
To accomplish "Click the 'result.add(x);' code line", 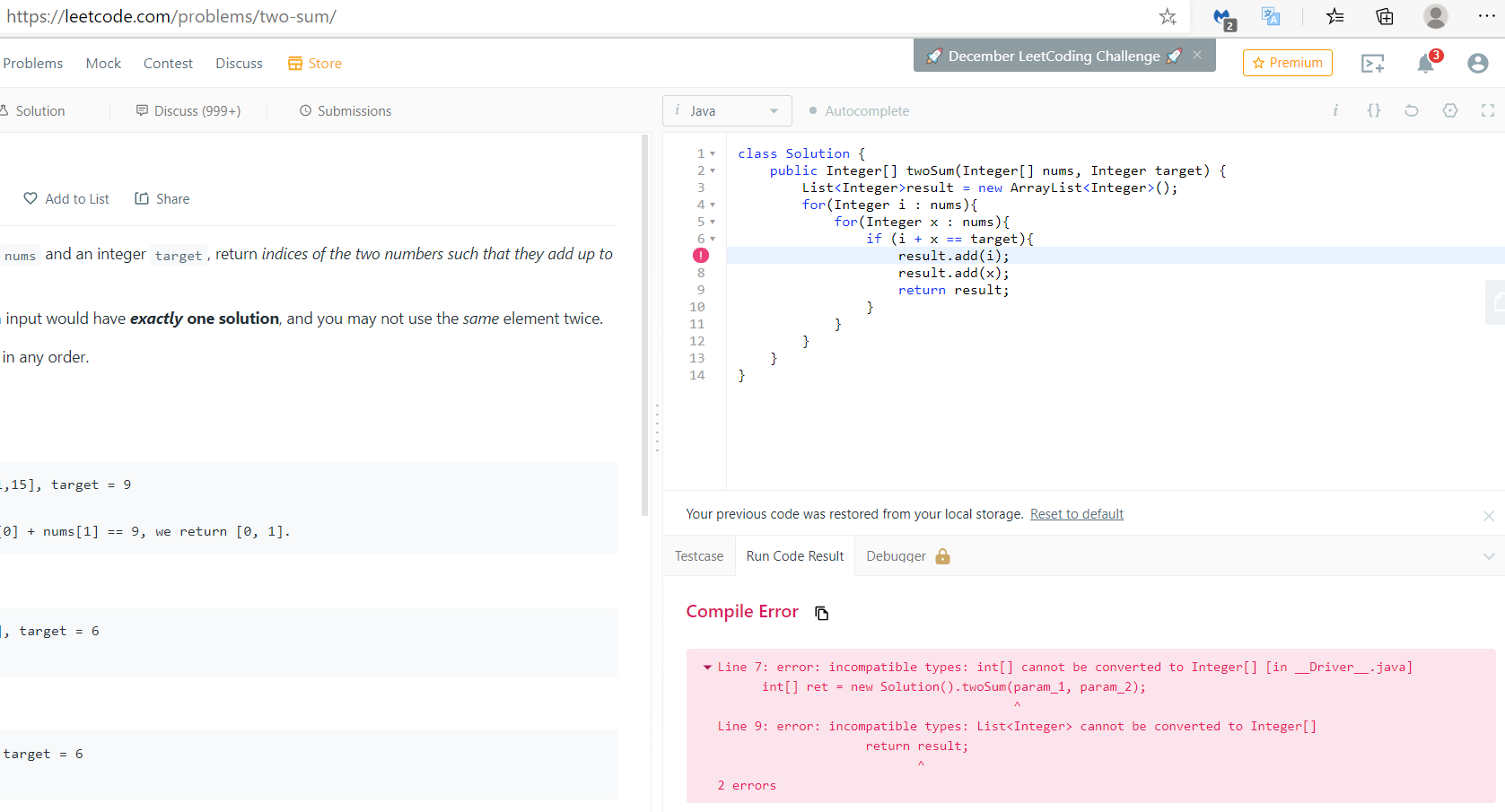I will coord(953,273).
